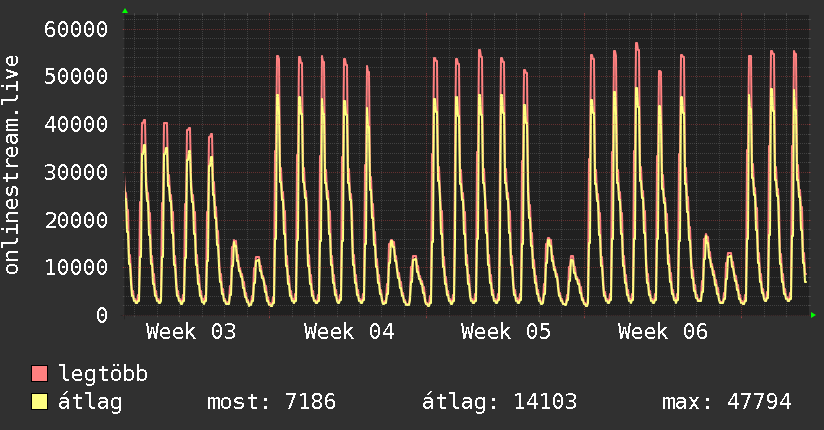Click the 10000 y-axis tick label
Image resolution: width=824 pixels, height=430 pixels.
(x=76, y=267)
